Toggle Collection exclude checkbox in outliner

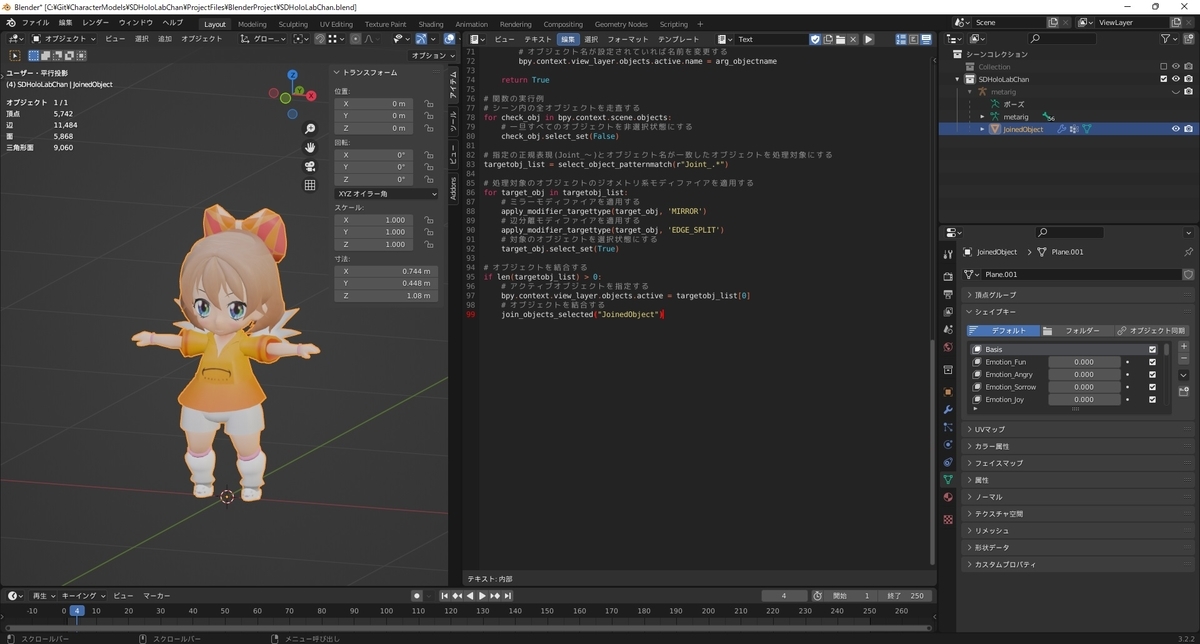click(x=1163, y=67)
